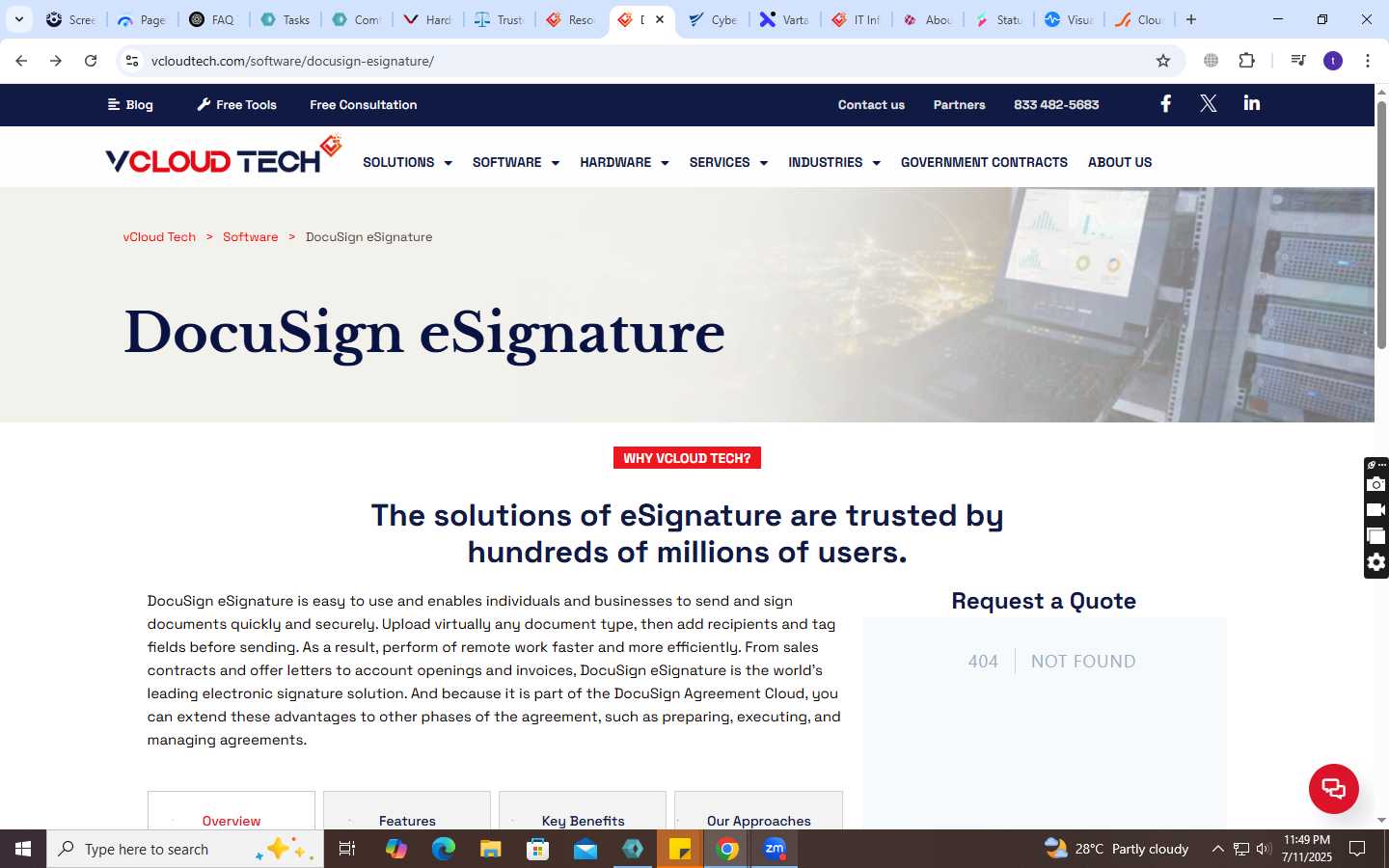Open Zoom from the taskbar
Viewport: 1389px width, 868px height.
[x=775, y=849]
